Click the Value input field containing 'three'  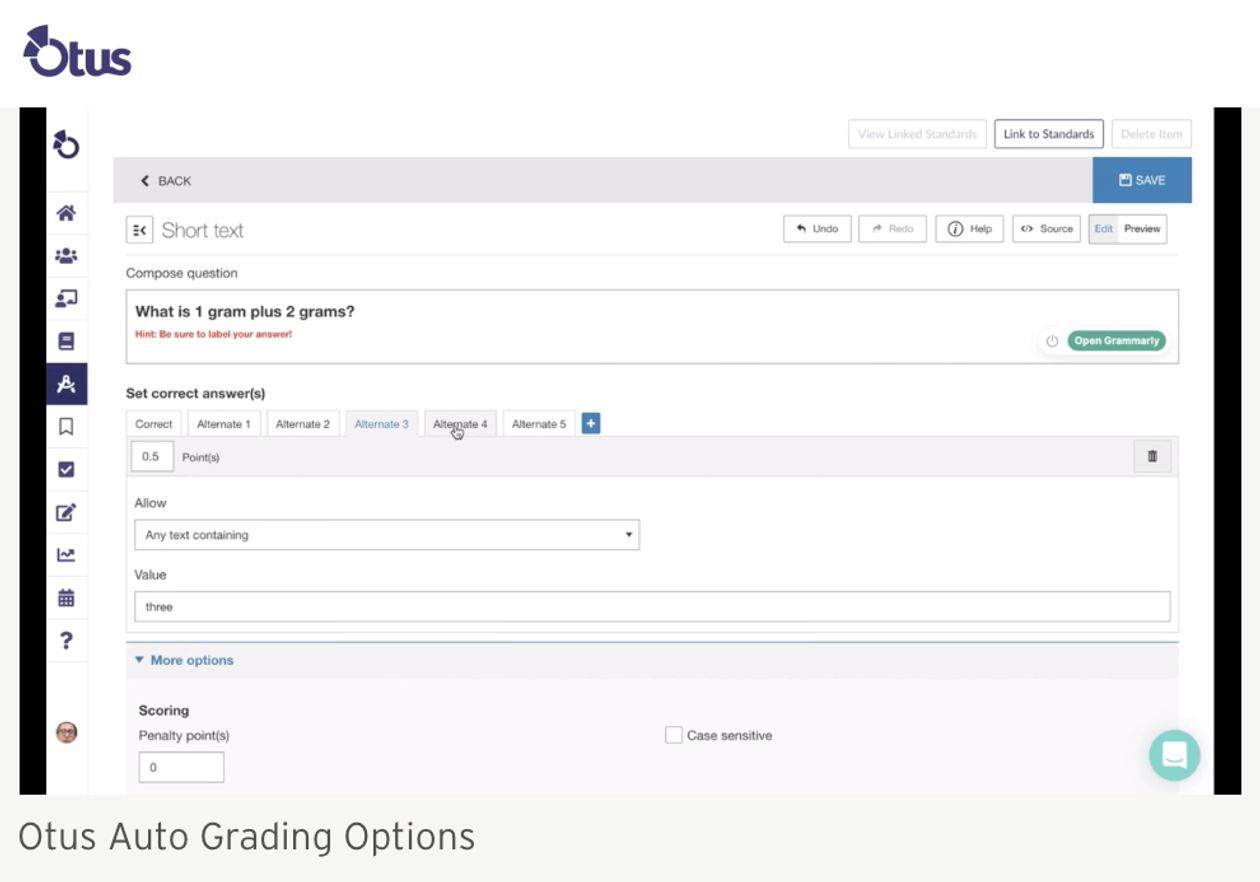651,607
